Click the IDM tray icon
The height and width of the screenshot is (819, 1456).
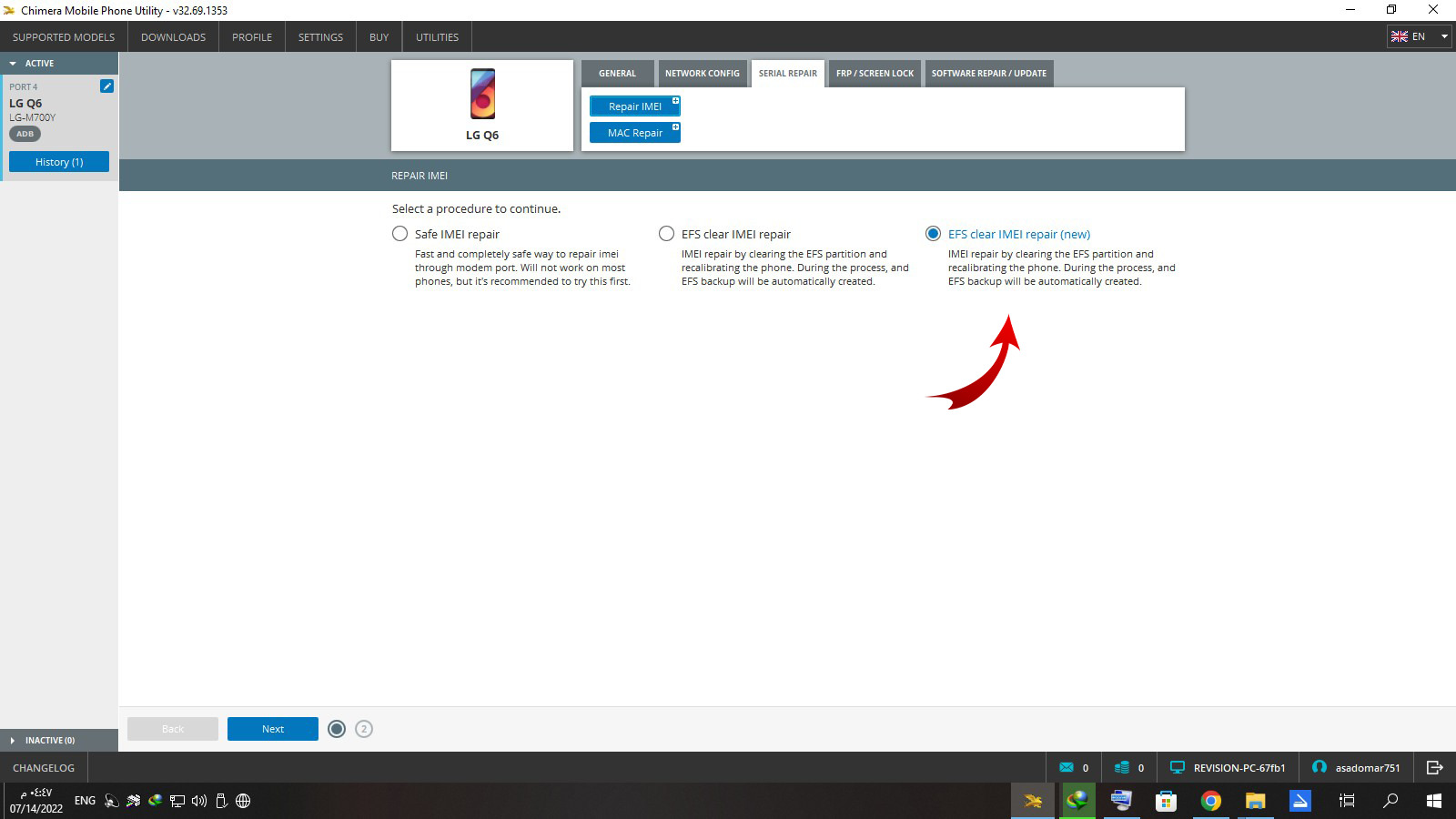[x=156, y=801]
